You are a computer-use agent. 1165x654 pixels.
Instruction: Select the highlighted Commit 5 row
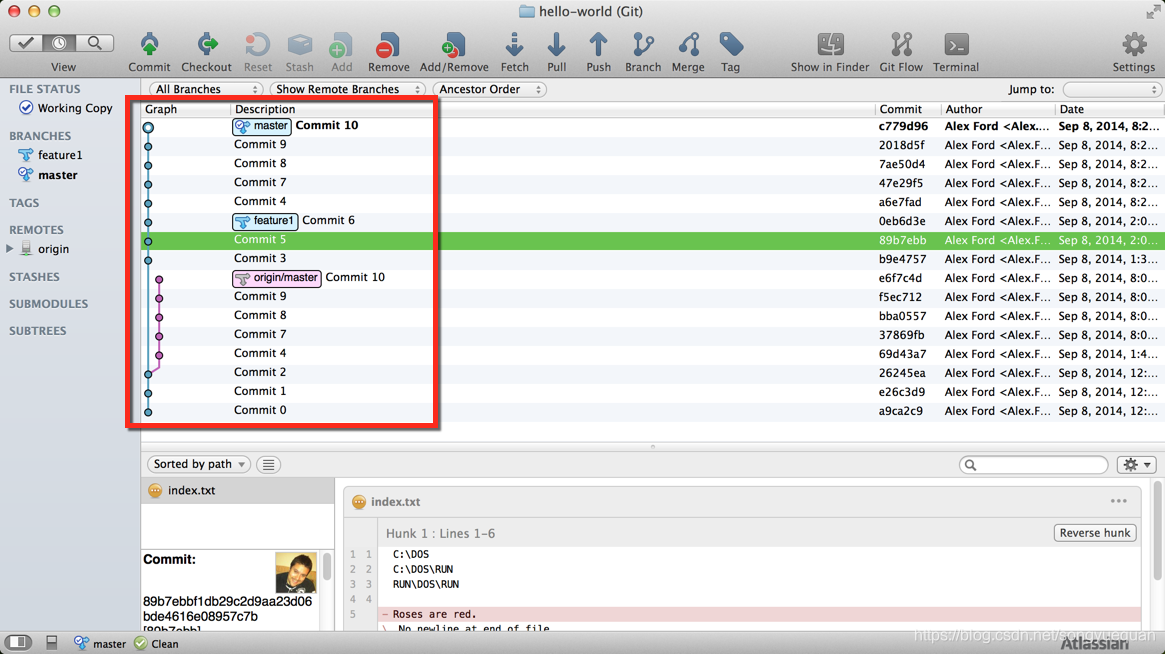click(652, 240)
